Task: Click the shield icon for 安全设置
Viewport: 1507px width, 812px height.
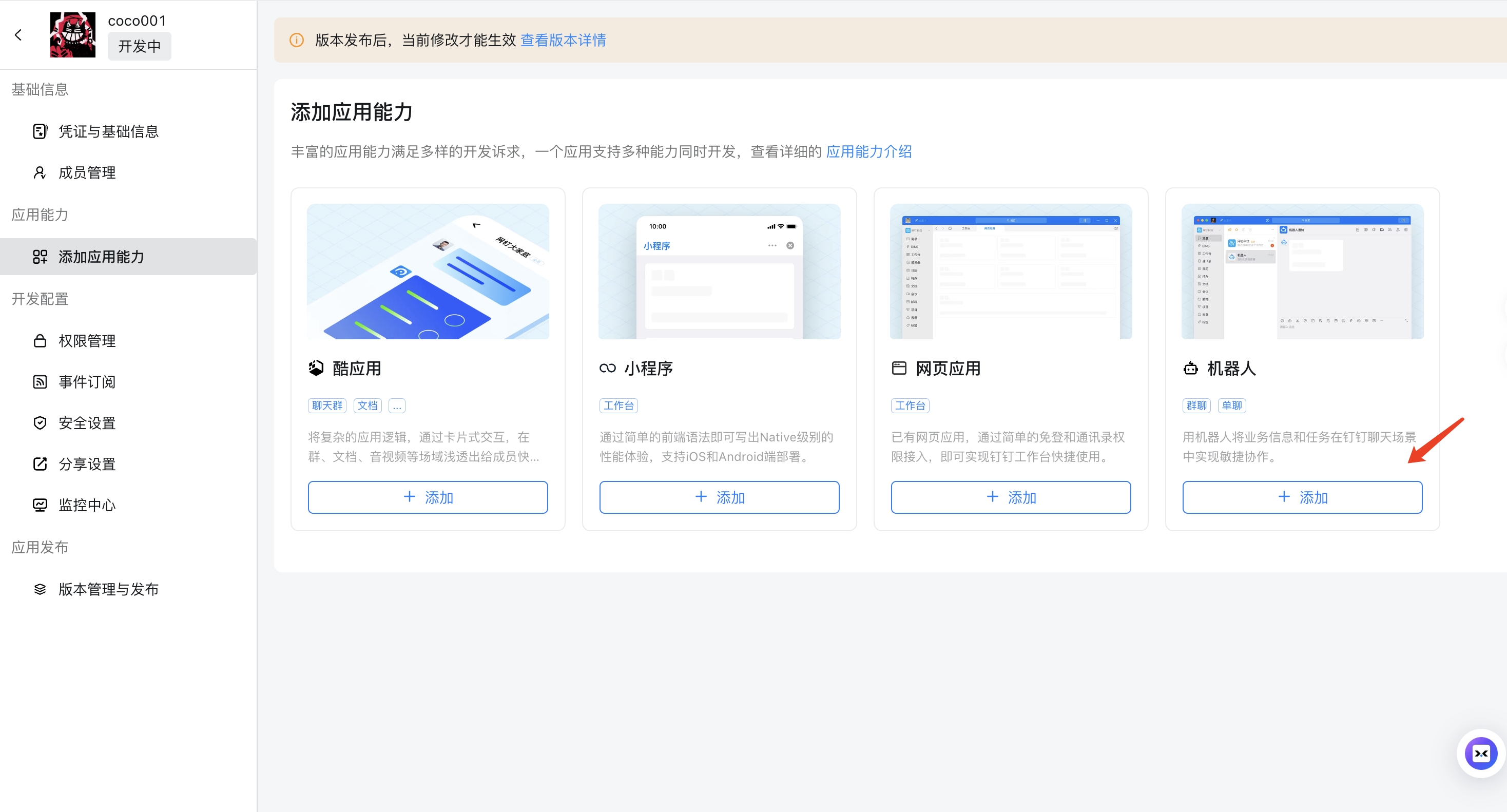Action: pyautogui.click(x=40, y=423)
